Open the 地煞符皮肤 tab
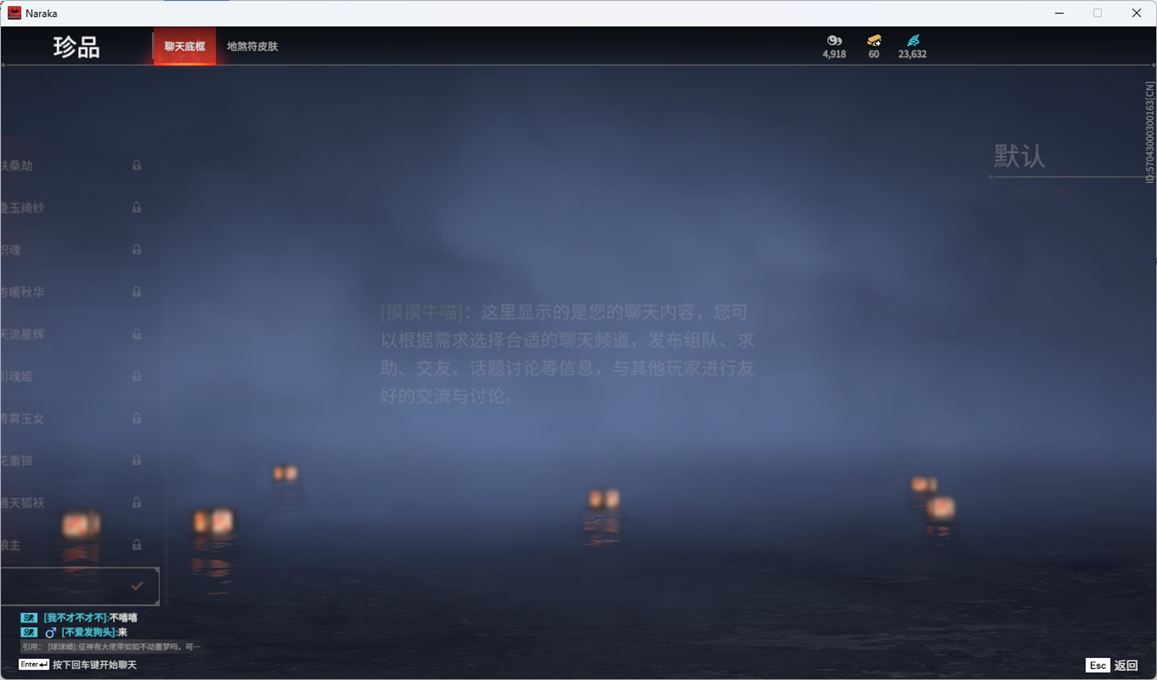The width and height of the screenshot is (1157, 680). click(x=252, y=46)
